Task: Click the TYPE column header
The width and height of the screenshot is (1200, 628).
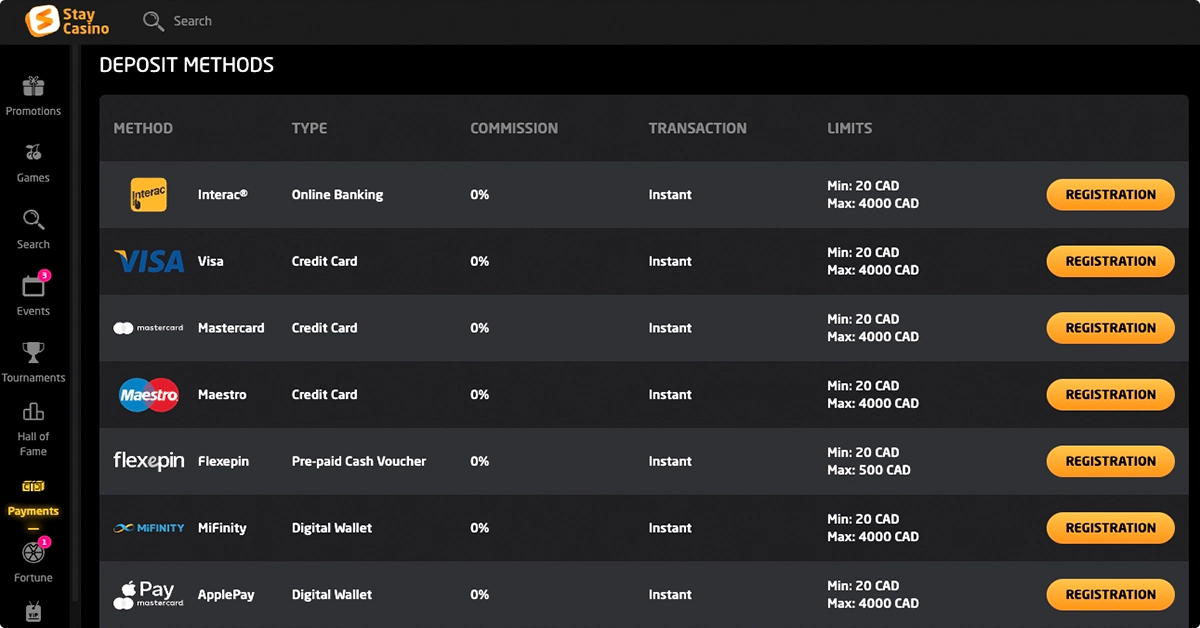Action: click(309, 128)
